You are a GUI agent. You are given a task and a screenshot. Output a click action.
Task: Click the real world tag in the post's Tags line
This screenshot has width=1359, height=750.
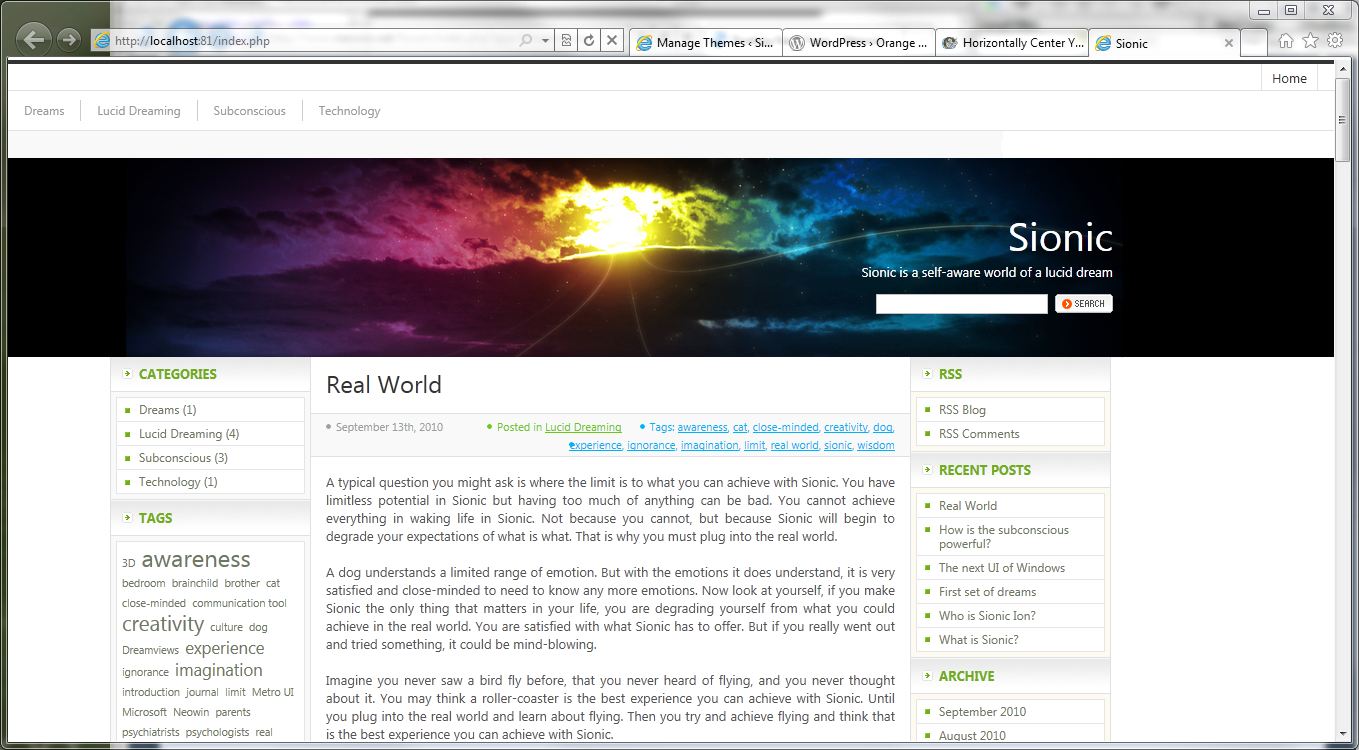(x=794, y=445)
